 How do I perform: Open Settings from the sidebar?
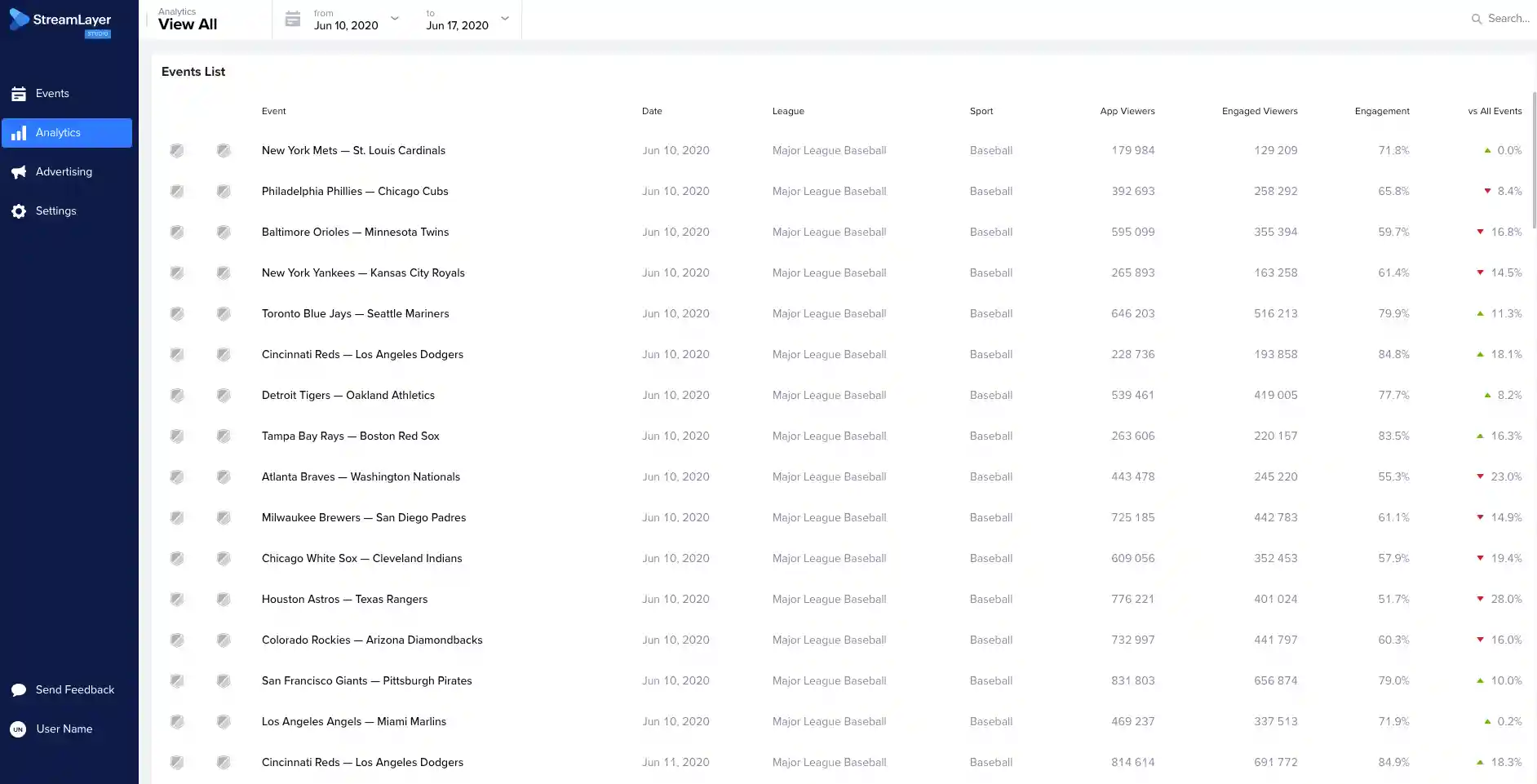[67, 211]
